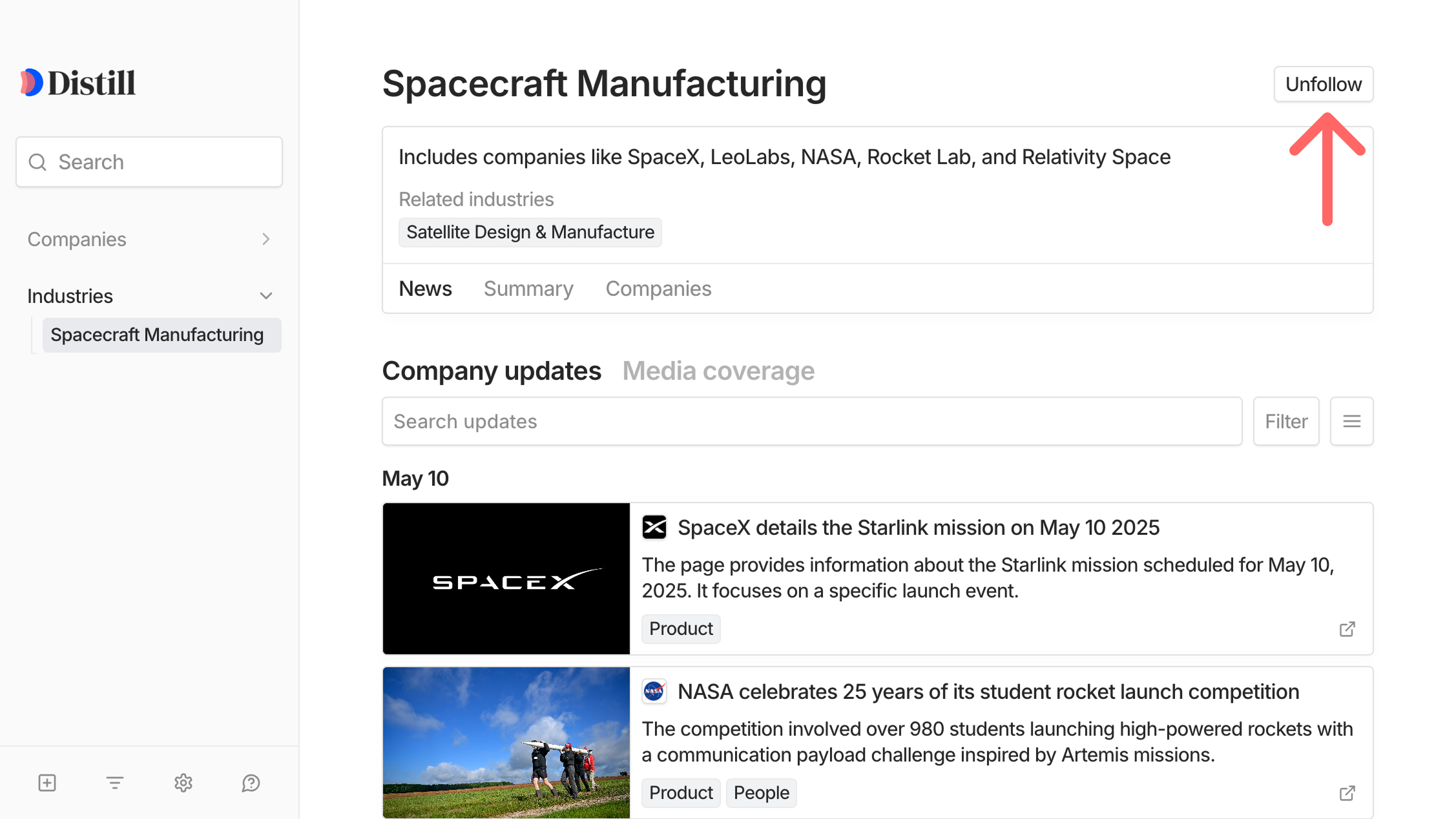Keep Company updates view selected
The height and width of the screenshot is (819, 1456).
[x=492, y=371]
